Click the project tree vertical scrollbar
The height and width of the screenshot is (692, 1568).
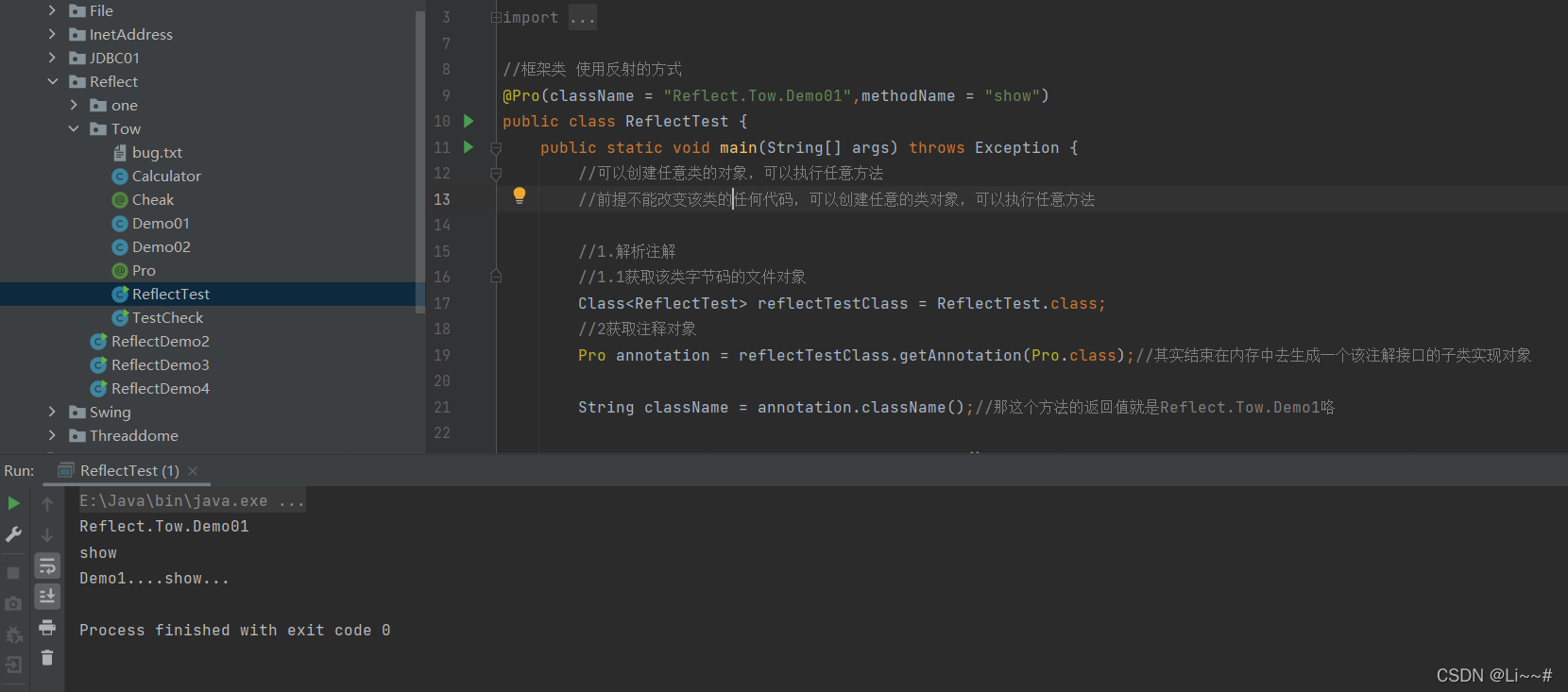point(420,160)
